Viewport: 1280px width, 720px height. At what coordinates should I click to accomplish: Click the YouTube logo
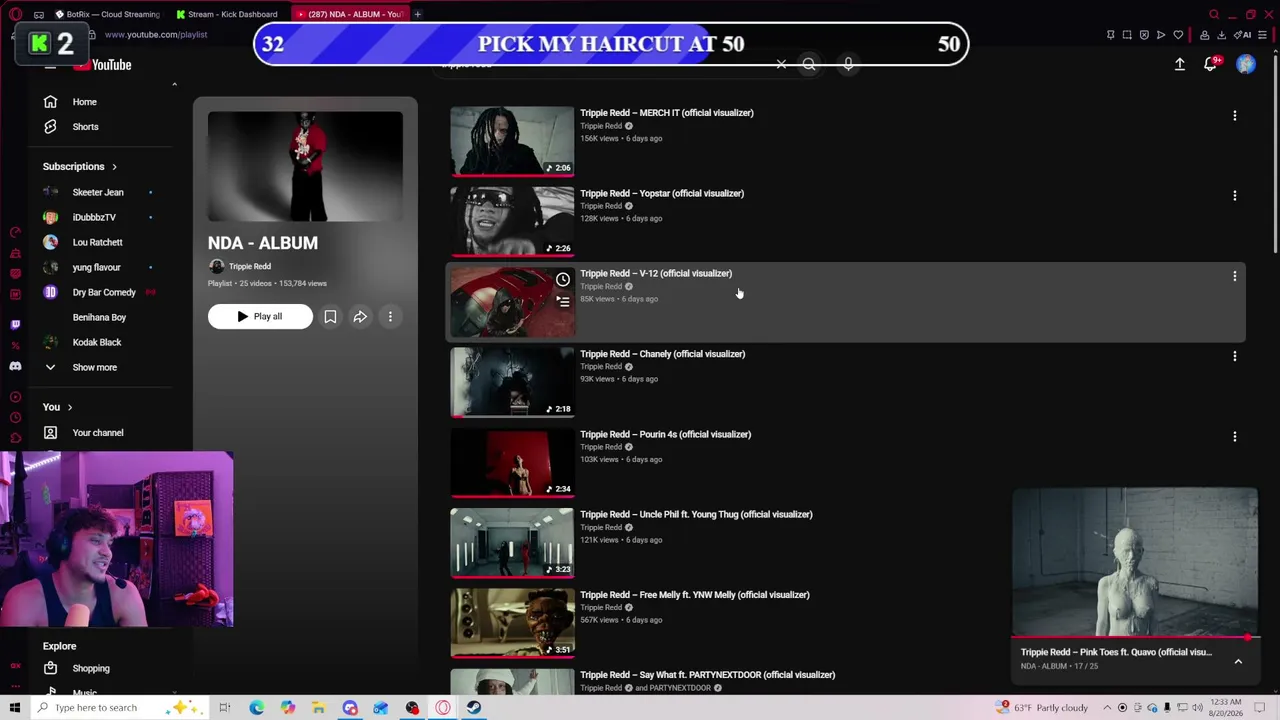pos(102,65)
